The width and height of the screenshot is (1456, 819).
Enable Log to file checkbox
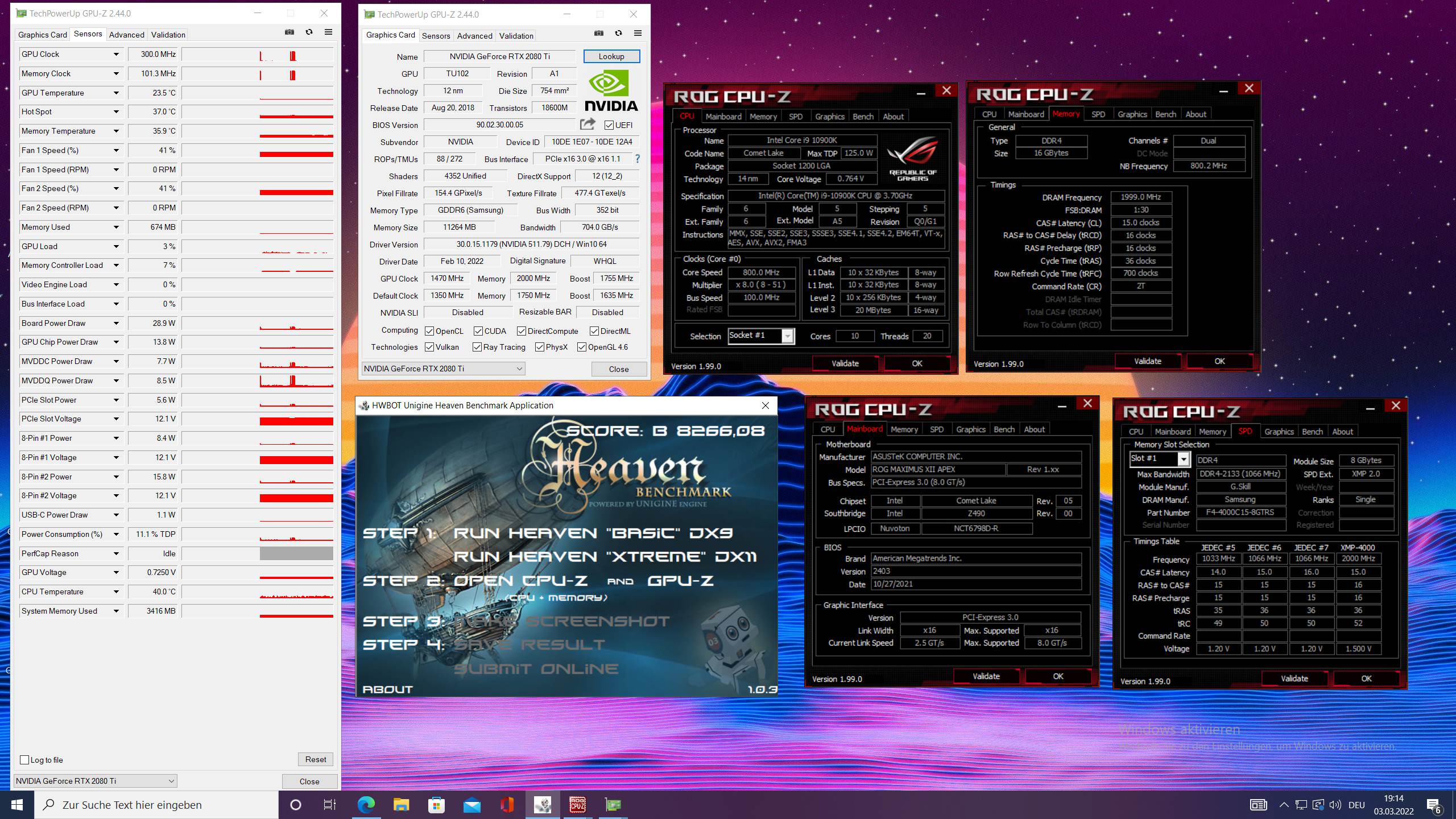click(x=24, y=760)
